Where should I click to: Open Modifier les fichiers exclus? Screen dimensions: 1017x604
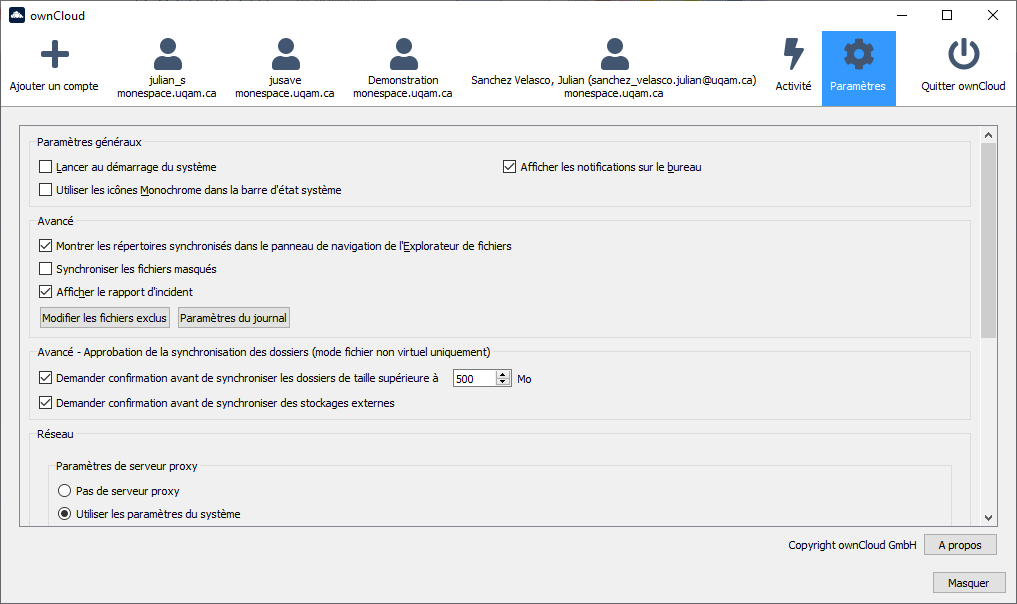(x=104, y=318)
